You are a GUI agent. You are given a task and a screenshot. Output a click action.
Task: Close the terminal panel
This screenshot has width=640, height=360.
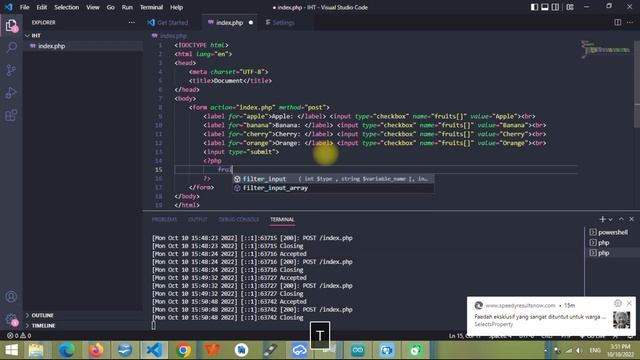point(631,219)
